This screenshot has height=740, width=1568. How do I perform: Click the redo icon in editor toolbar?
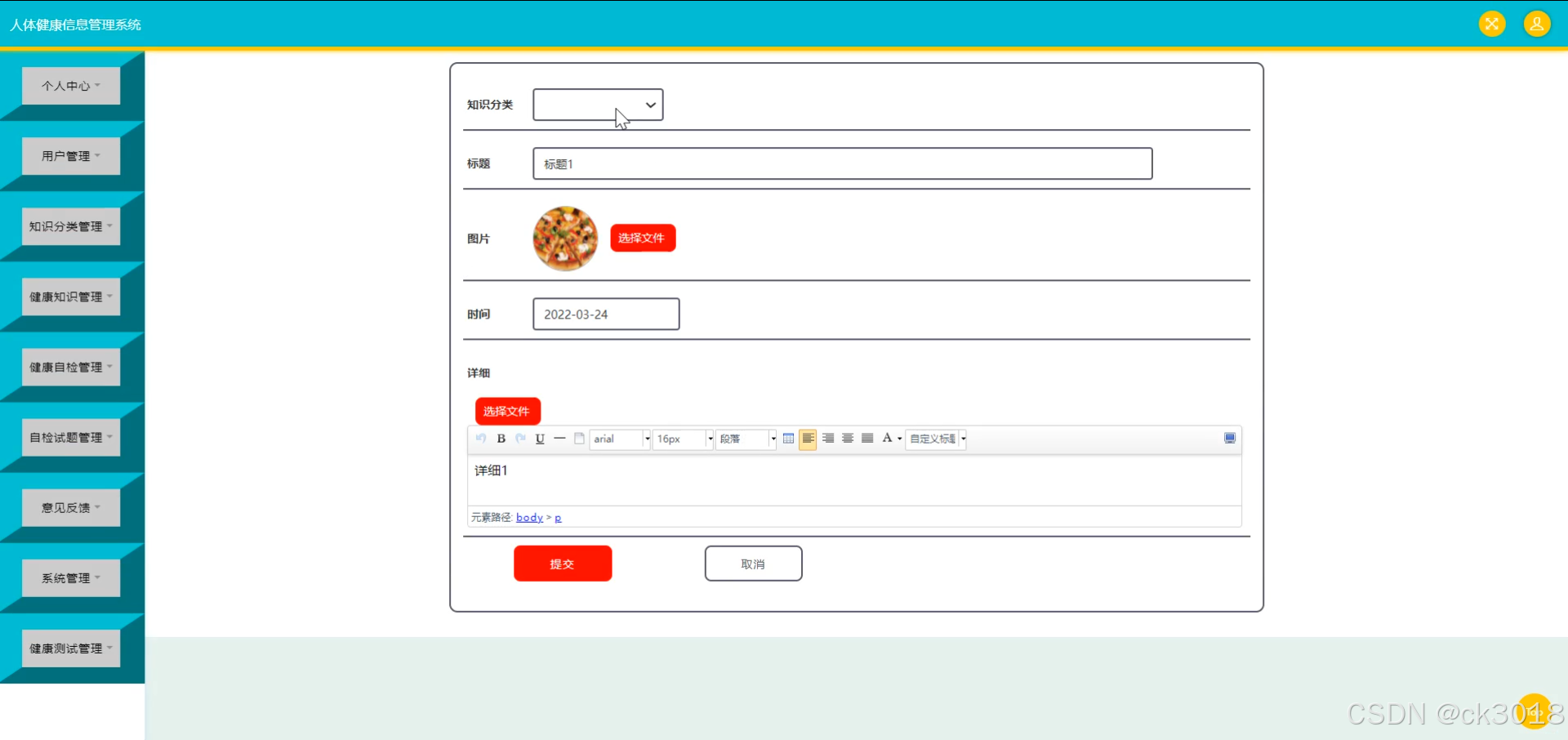coord(520,439)
